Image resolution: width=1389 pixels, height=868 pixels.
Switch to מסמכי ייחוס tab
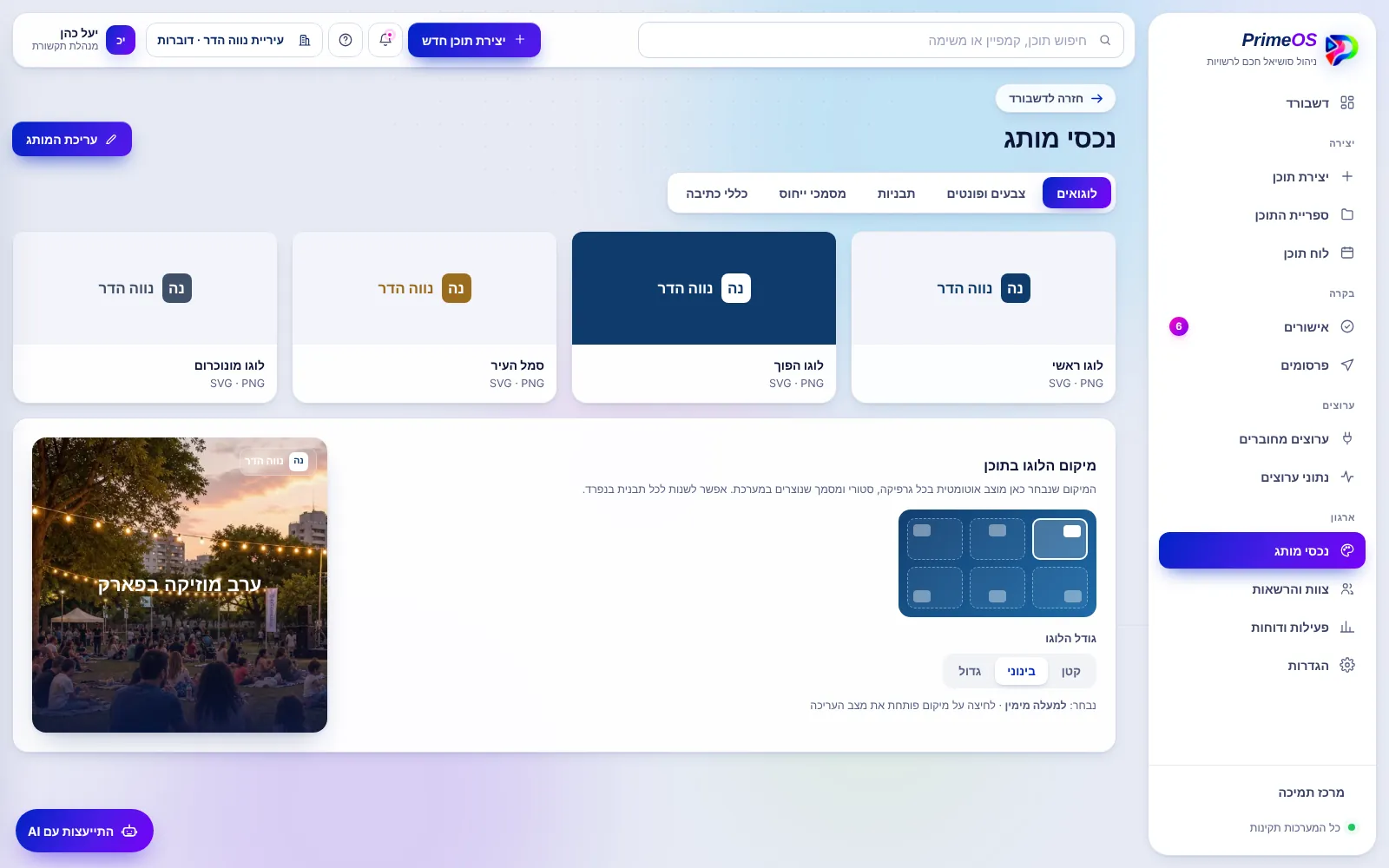click(812, 194)
